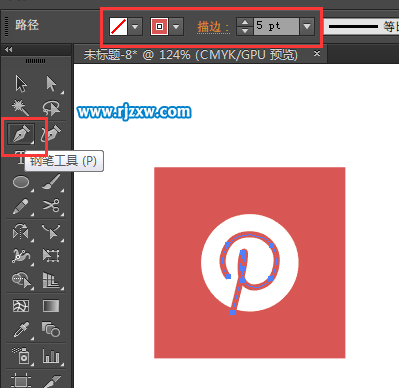
Task: Select the Width tool
Action: (21, 256)
